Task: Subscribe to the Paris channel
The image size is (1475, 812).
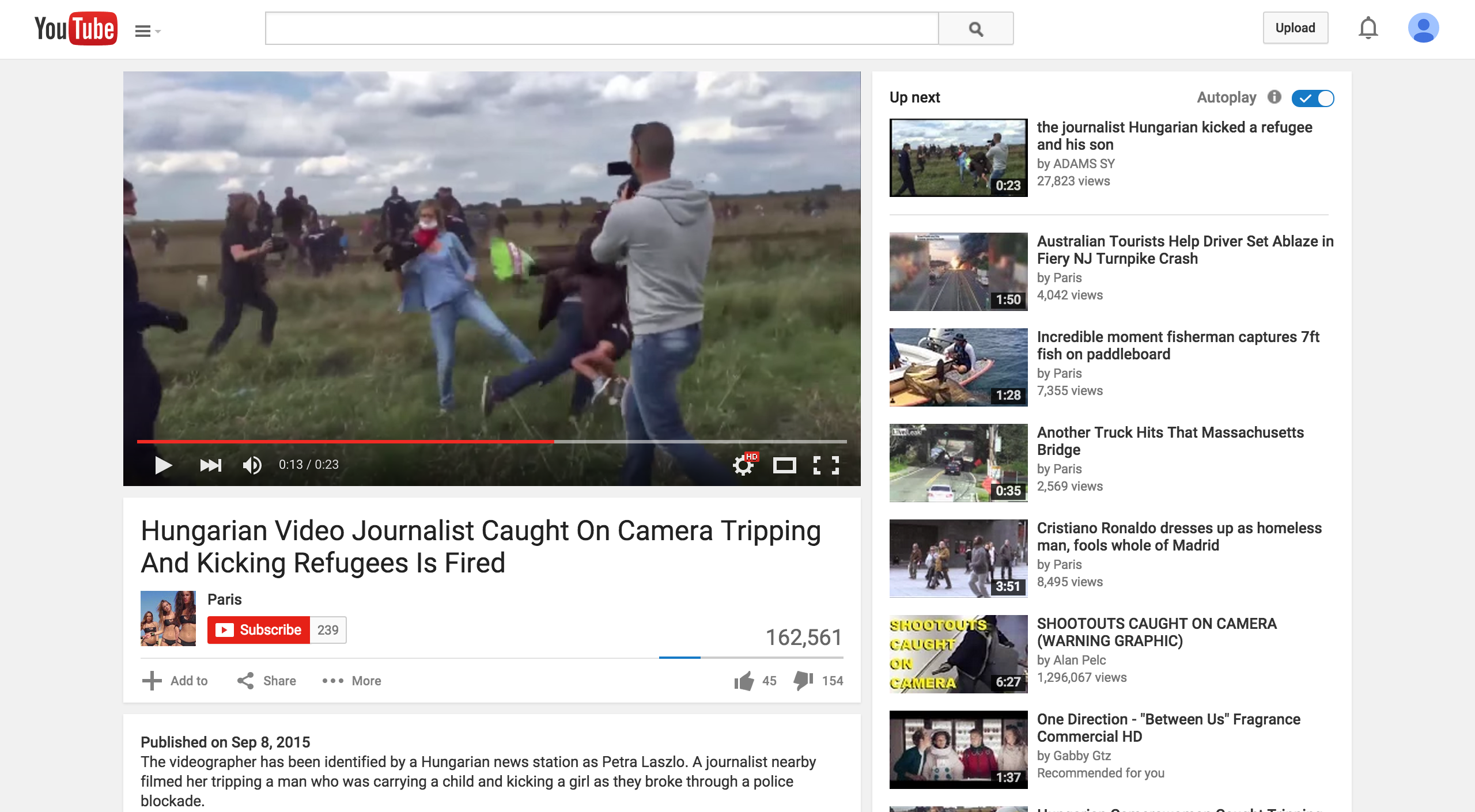Action: (259, 629)
